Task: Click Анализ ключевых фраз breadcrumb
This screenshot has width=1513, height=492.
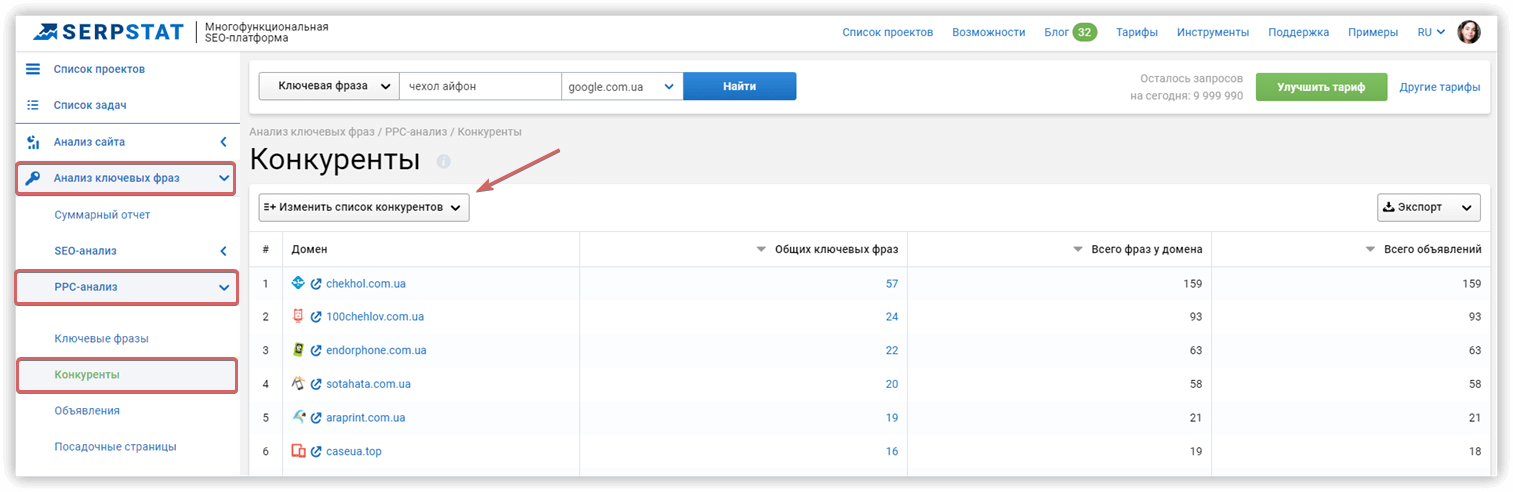Action: point(311,131)
